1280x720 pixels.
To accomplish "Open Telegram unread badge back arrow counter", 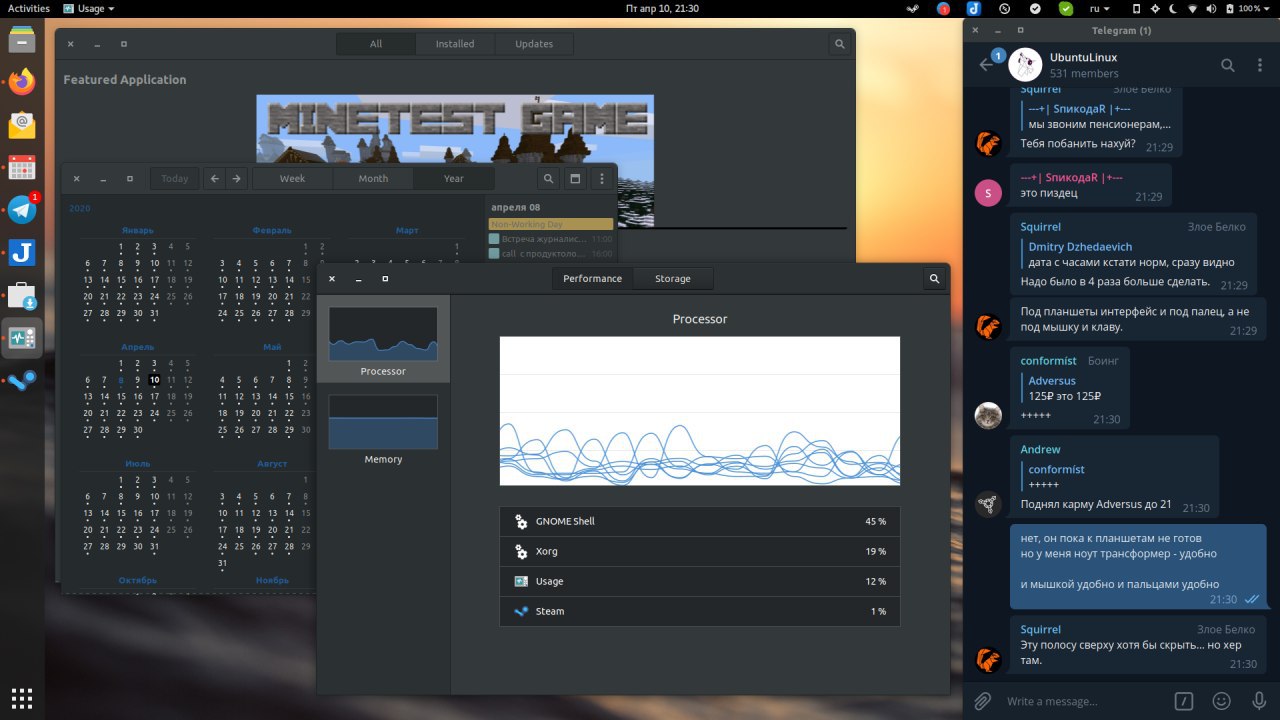I will (998, 56).
